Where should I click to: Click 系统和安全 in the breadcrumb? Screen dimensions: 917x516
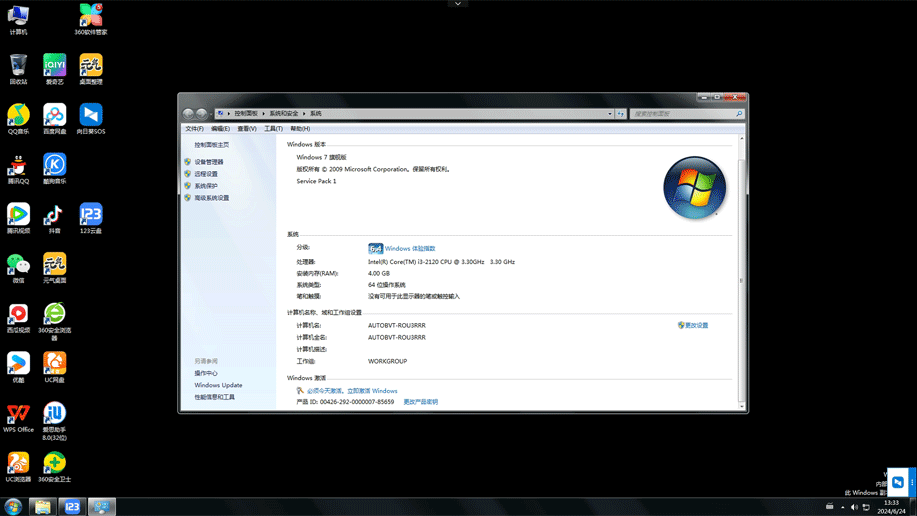284,113
